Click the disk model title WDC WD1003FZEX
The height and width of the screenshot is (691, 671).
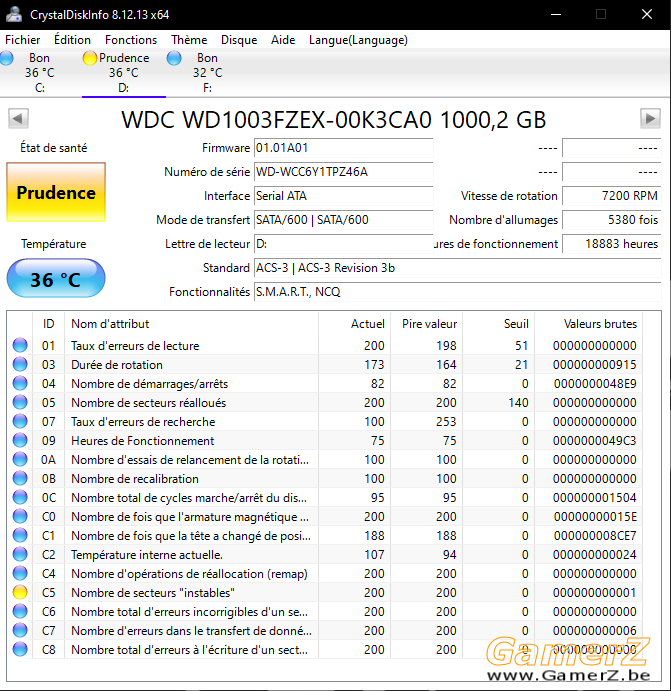coord(334,119)
